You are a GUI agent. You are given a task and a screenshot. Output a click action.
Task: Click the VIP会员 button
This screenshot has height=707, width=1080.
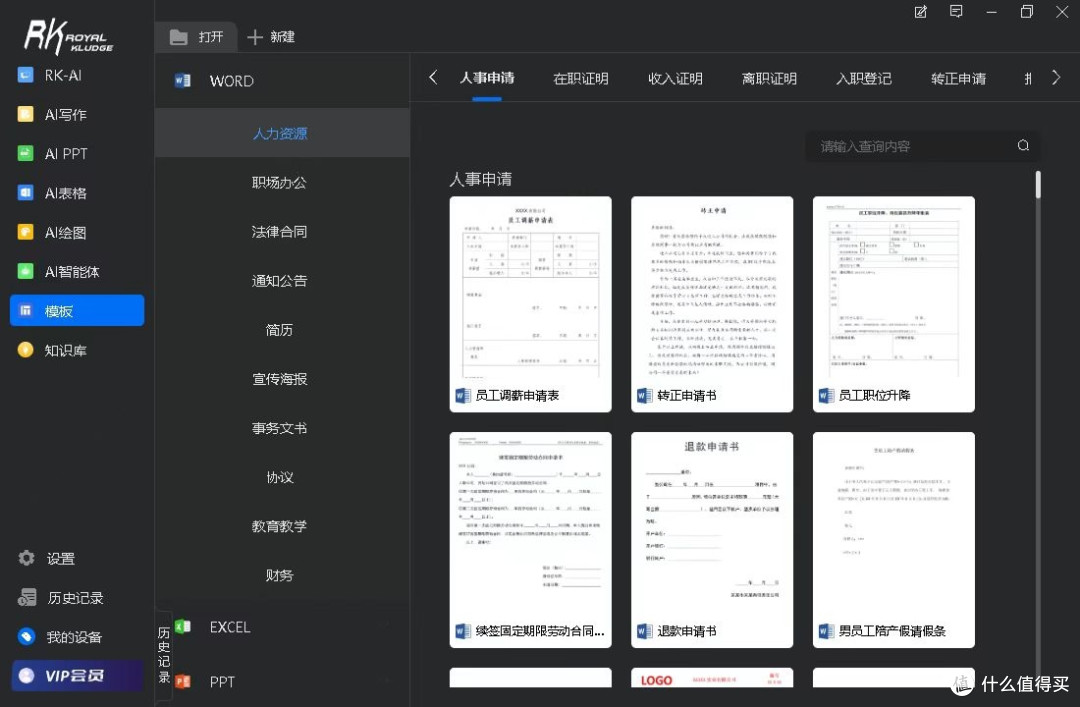77,675
